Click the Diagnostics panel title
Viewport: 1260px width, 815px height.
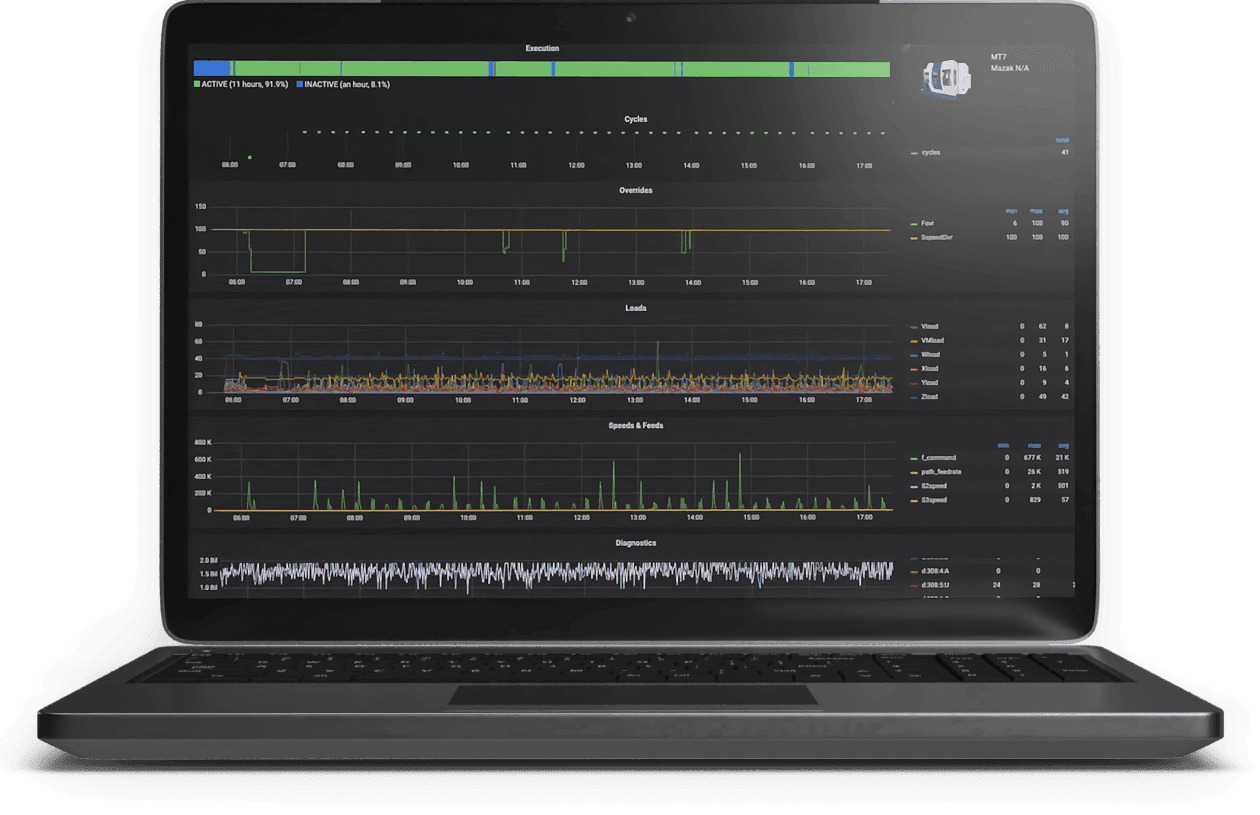[635, 543]
